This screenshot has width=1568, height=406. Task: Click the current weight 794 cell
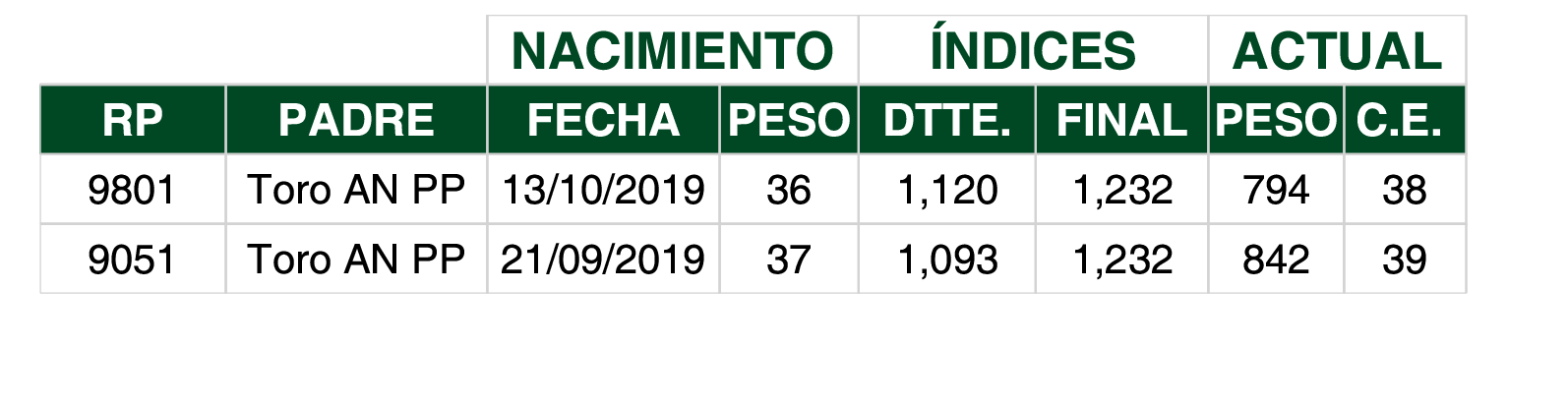[x=1276, y=190]
